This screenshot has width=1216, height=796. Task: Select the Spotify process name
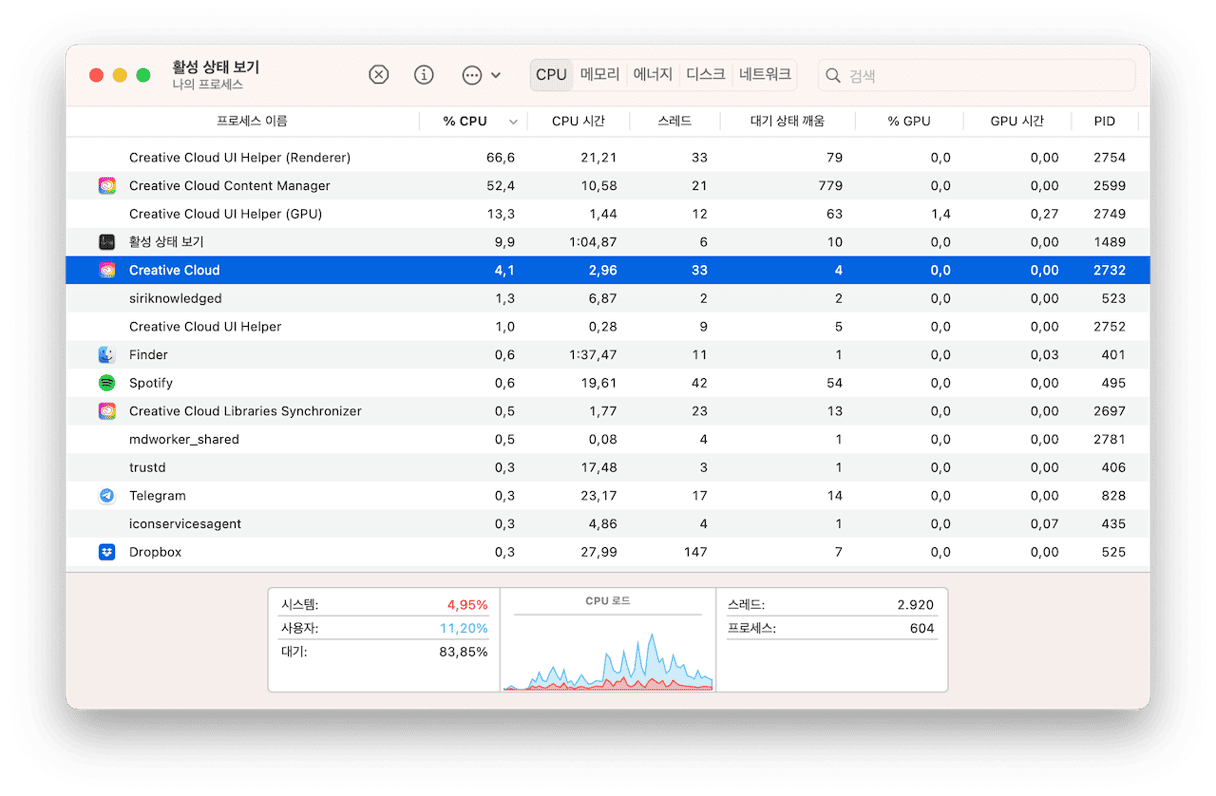click(x=151, y=383)
